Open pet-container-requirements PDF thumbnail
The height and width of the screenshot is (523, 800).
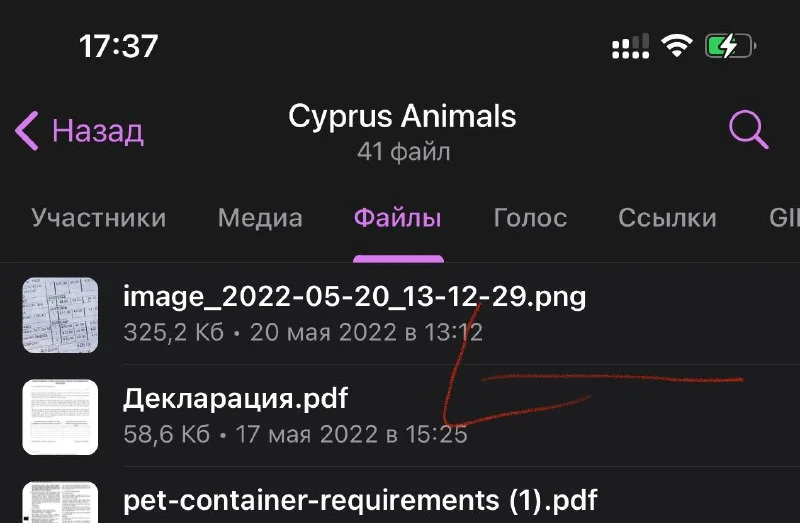(60, 502)
